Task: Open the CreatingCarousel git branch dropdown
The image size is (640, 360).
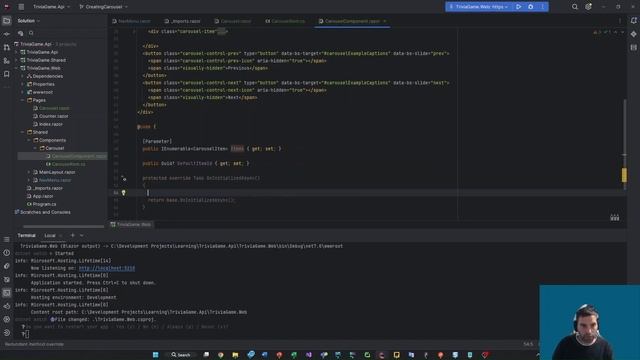Action: (x=104, y=7)
